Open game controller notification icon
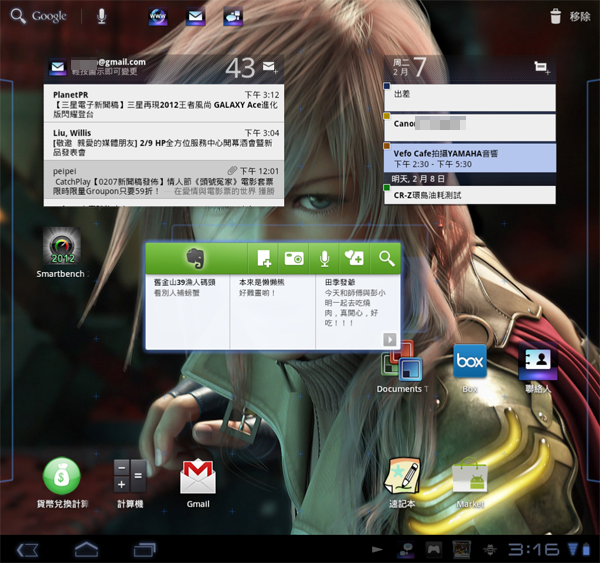The image size is (600, 563). 433,550
